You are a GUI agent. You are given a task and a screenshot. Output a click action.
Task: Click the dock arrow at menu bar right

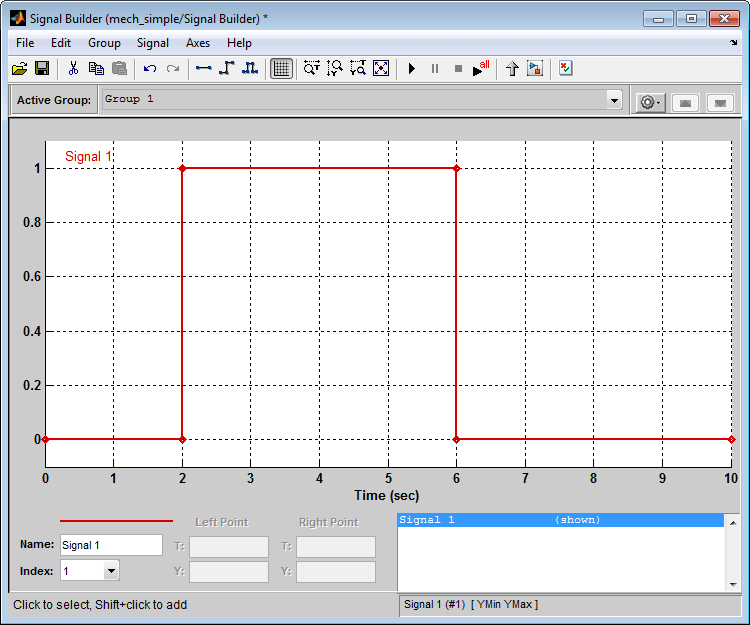[733, 43]
